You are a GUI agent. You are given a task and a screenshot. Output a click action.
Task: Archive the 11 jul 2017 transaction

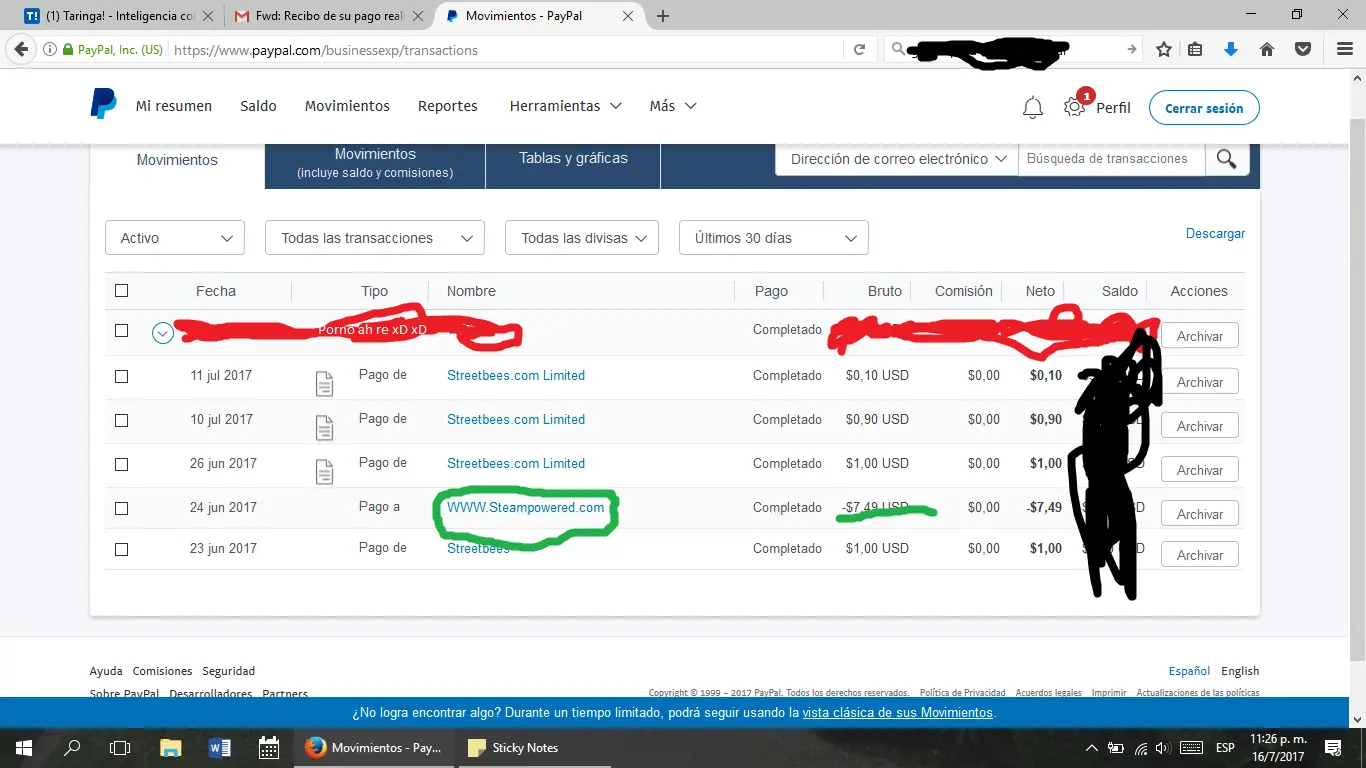point(1200,382)
